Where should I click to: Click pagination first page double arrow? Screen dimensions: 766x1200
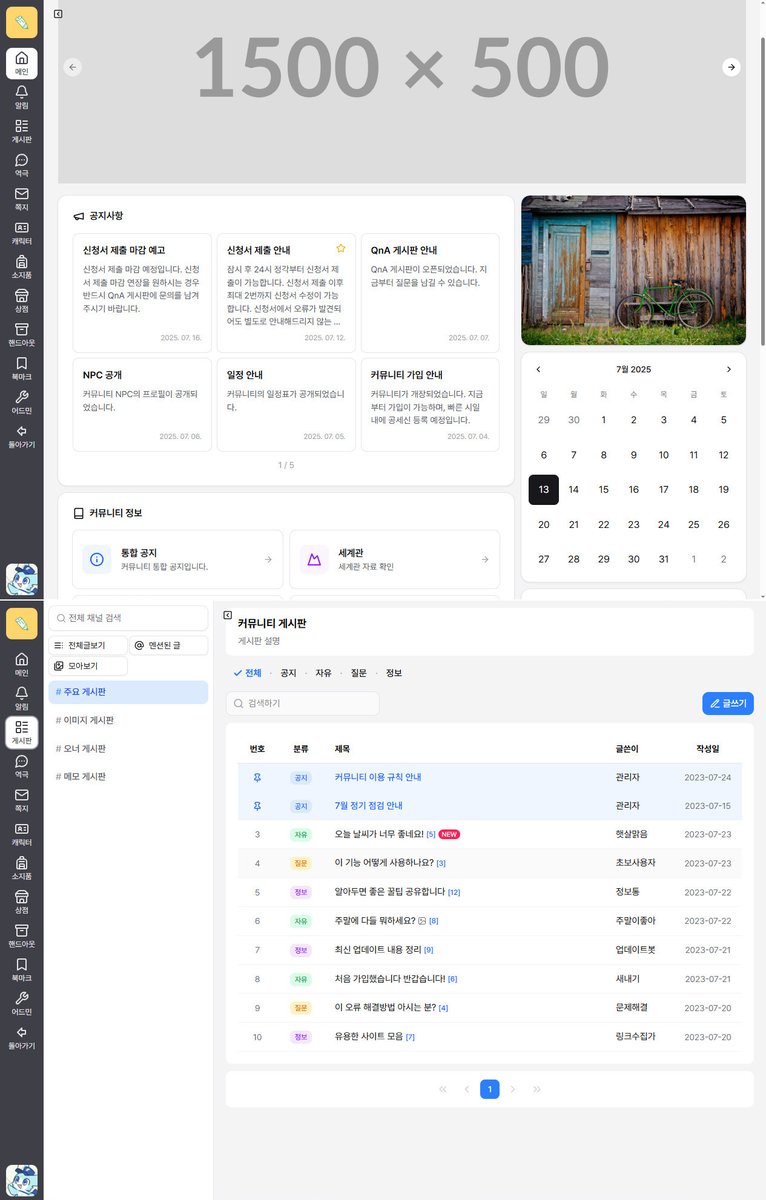coord(443,1089)
